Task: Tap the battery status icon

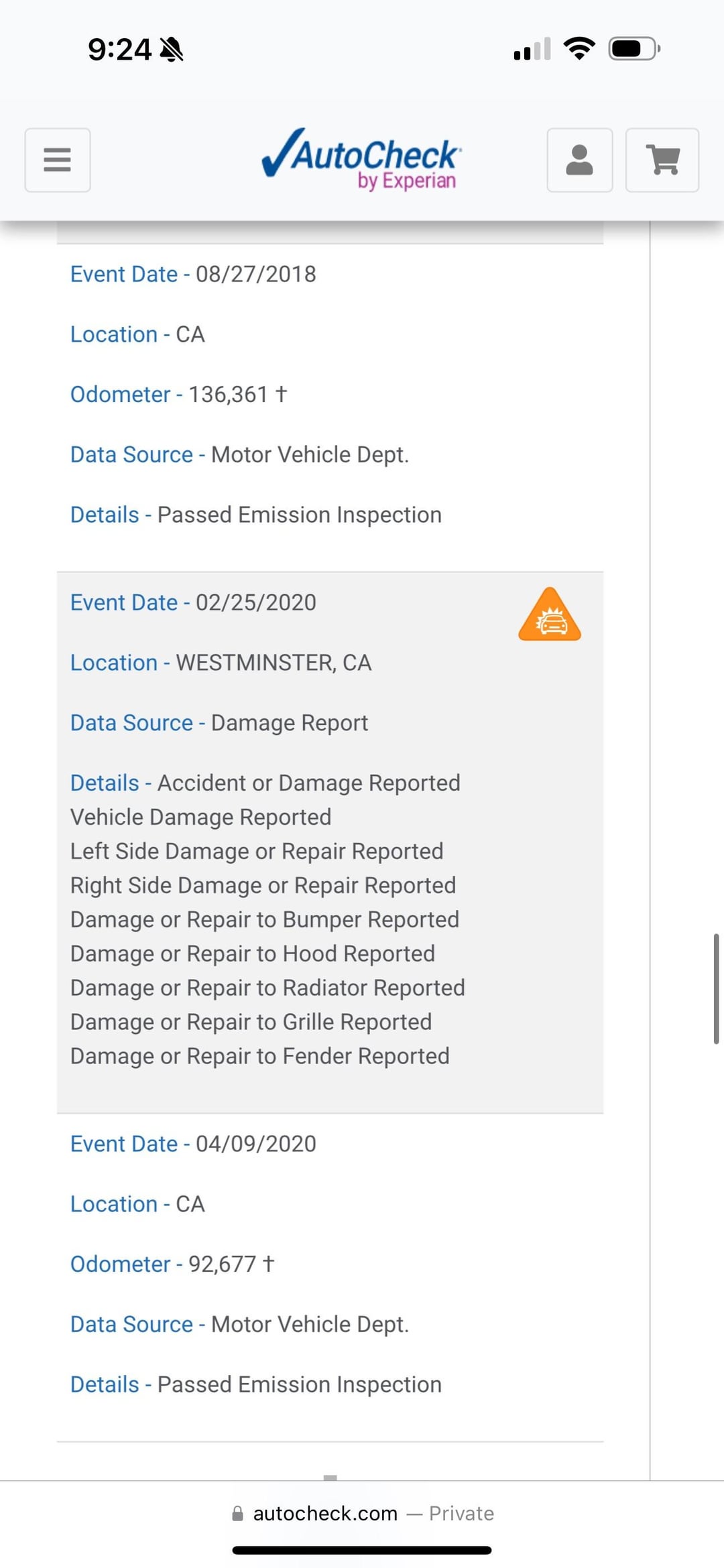Action: point(633,49)
